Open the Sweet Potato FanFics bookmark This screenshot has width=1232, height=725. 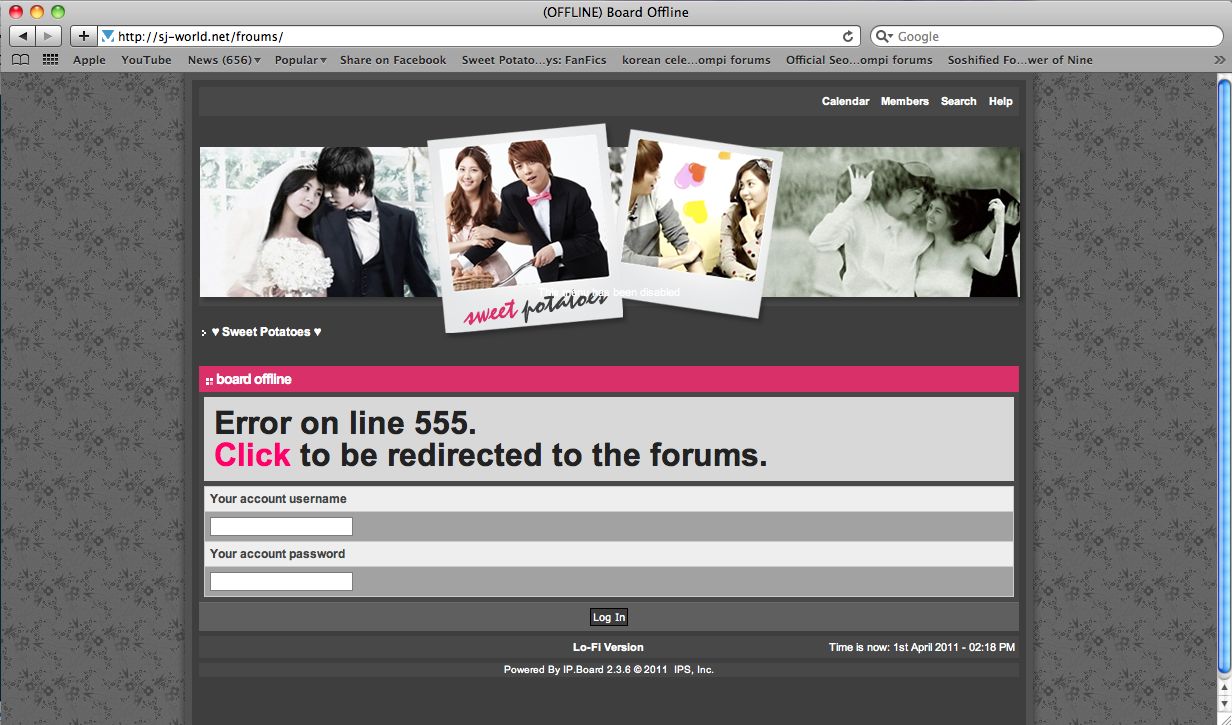click(534, 60)
